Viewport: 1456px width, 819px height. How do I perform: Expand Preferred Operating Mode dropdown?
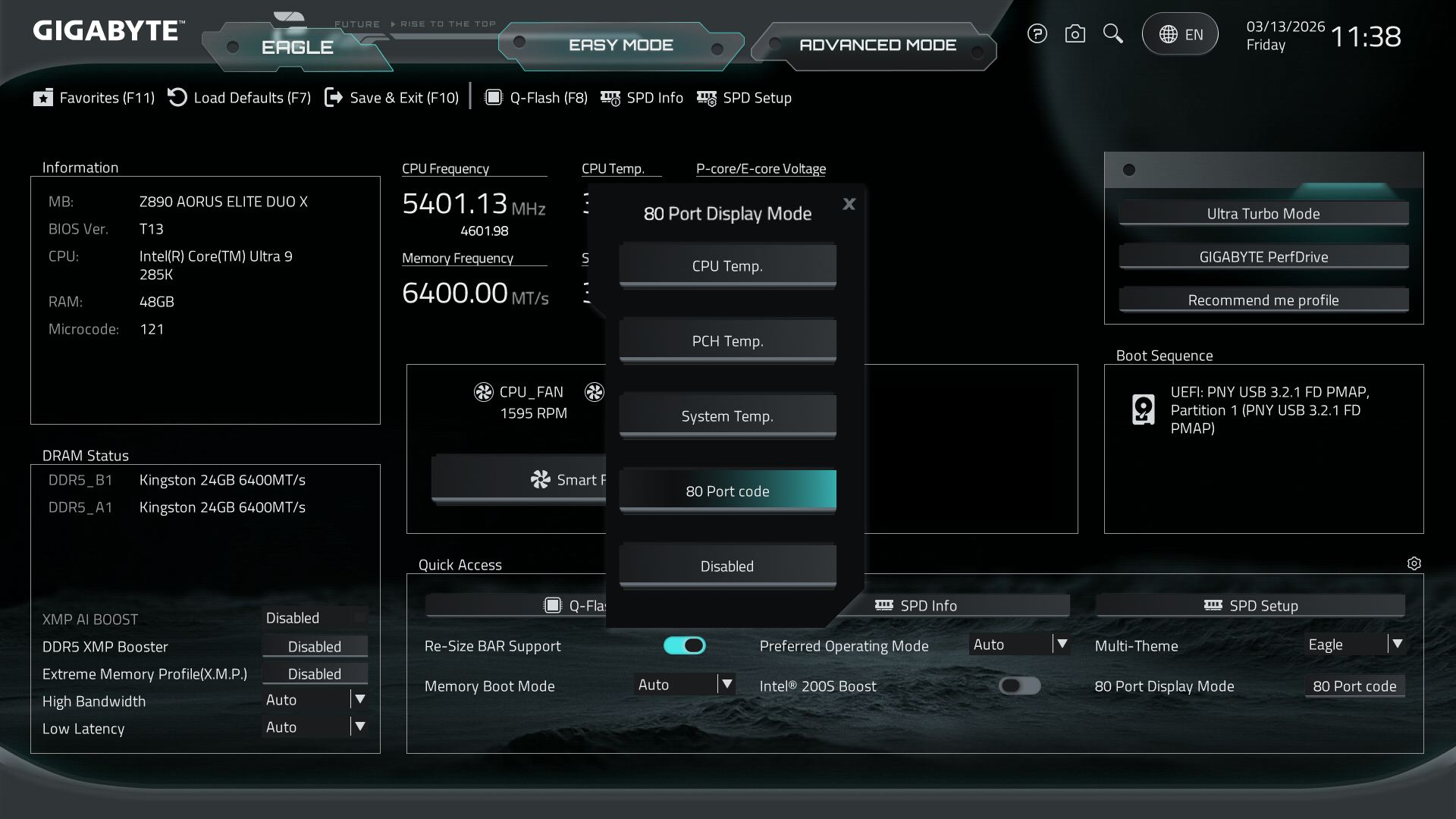pos(1062,645)
